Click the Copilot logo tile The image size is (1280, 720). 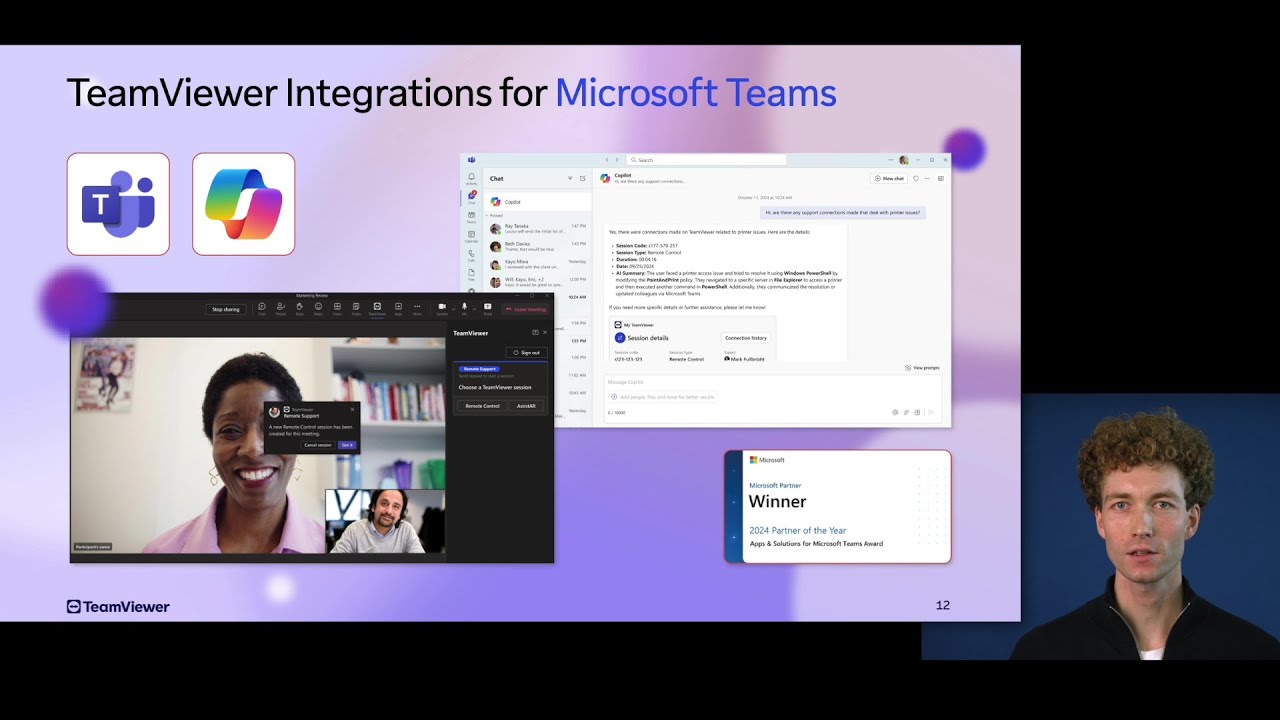point(243,204)
